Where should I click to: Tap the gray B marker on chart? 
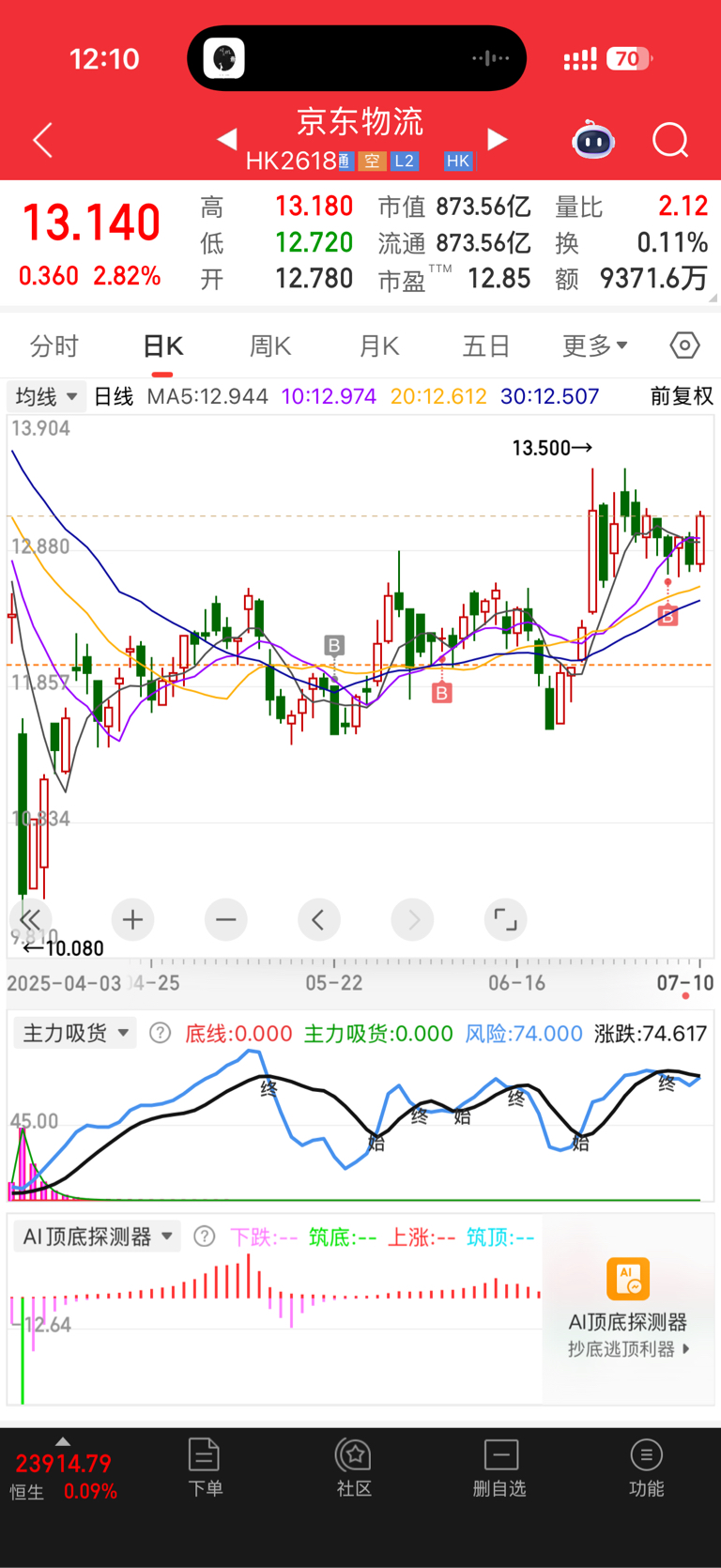click(334, 645)
